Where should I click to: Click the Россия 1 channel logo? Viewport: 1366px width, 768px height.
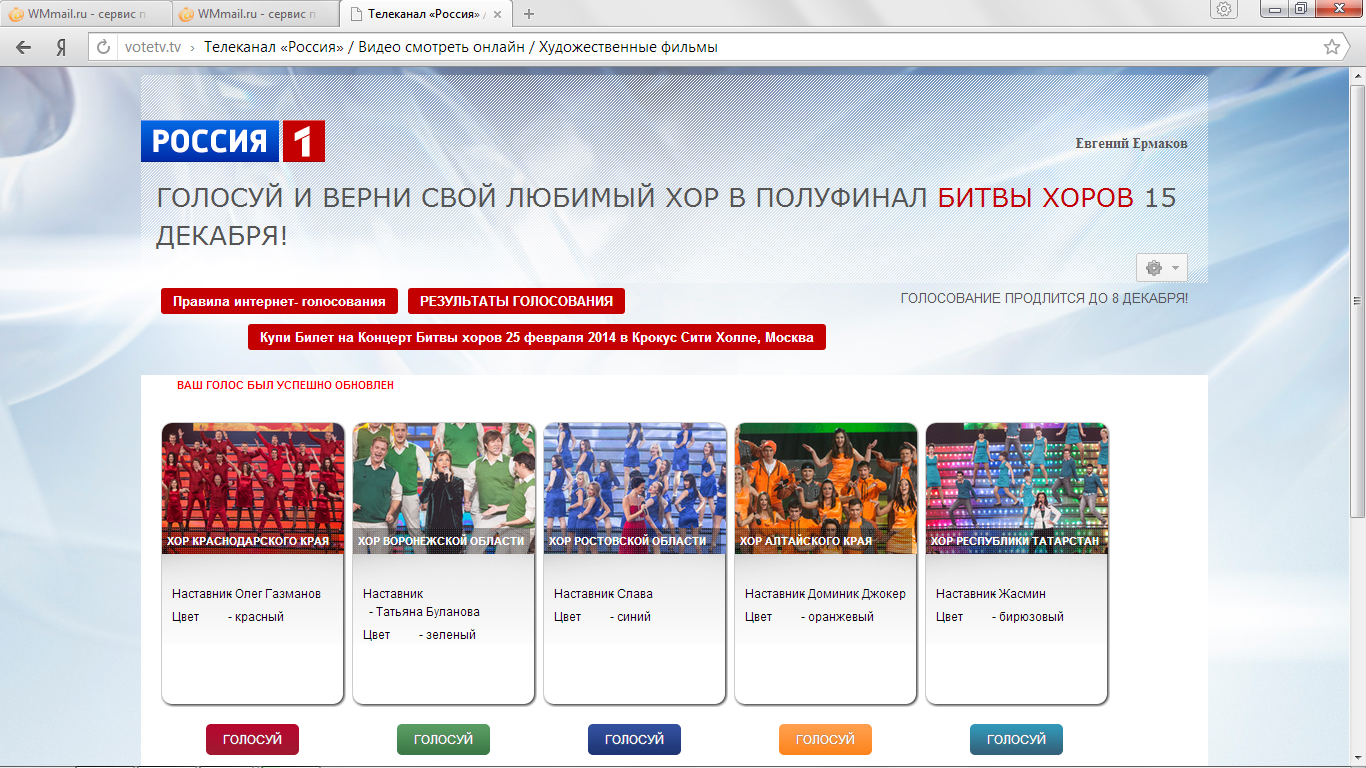(x=233, y=142)
